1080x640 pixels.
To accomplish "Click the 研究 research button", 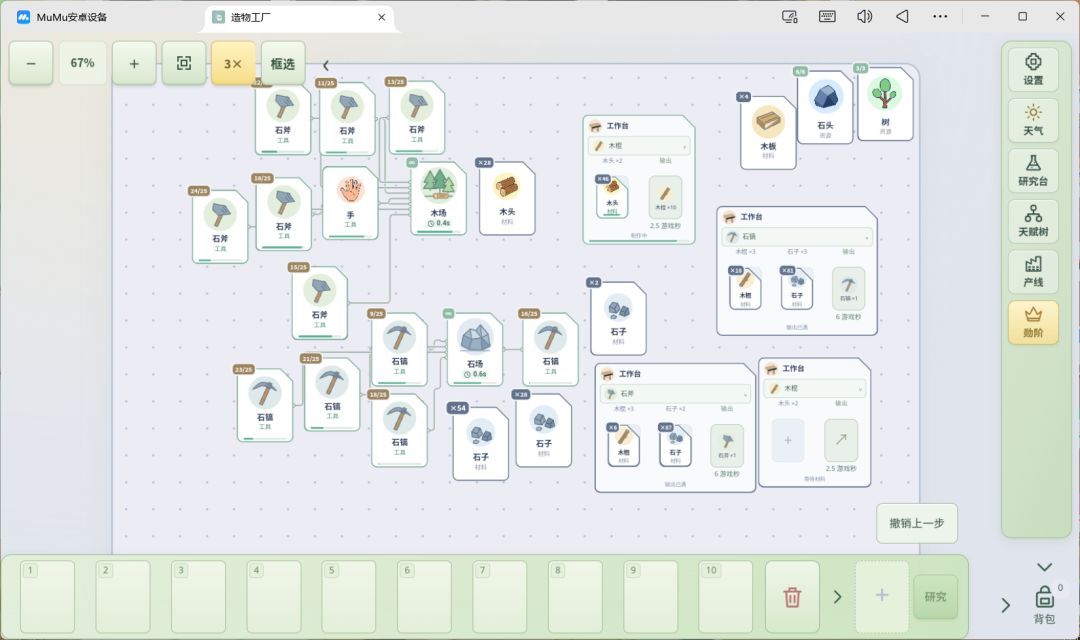I will click(x=935, y=597).
